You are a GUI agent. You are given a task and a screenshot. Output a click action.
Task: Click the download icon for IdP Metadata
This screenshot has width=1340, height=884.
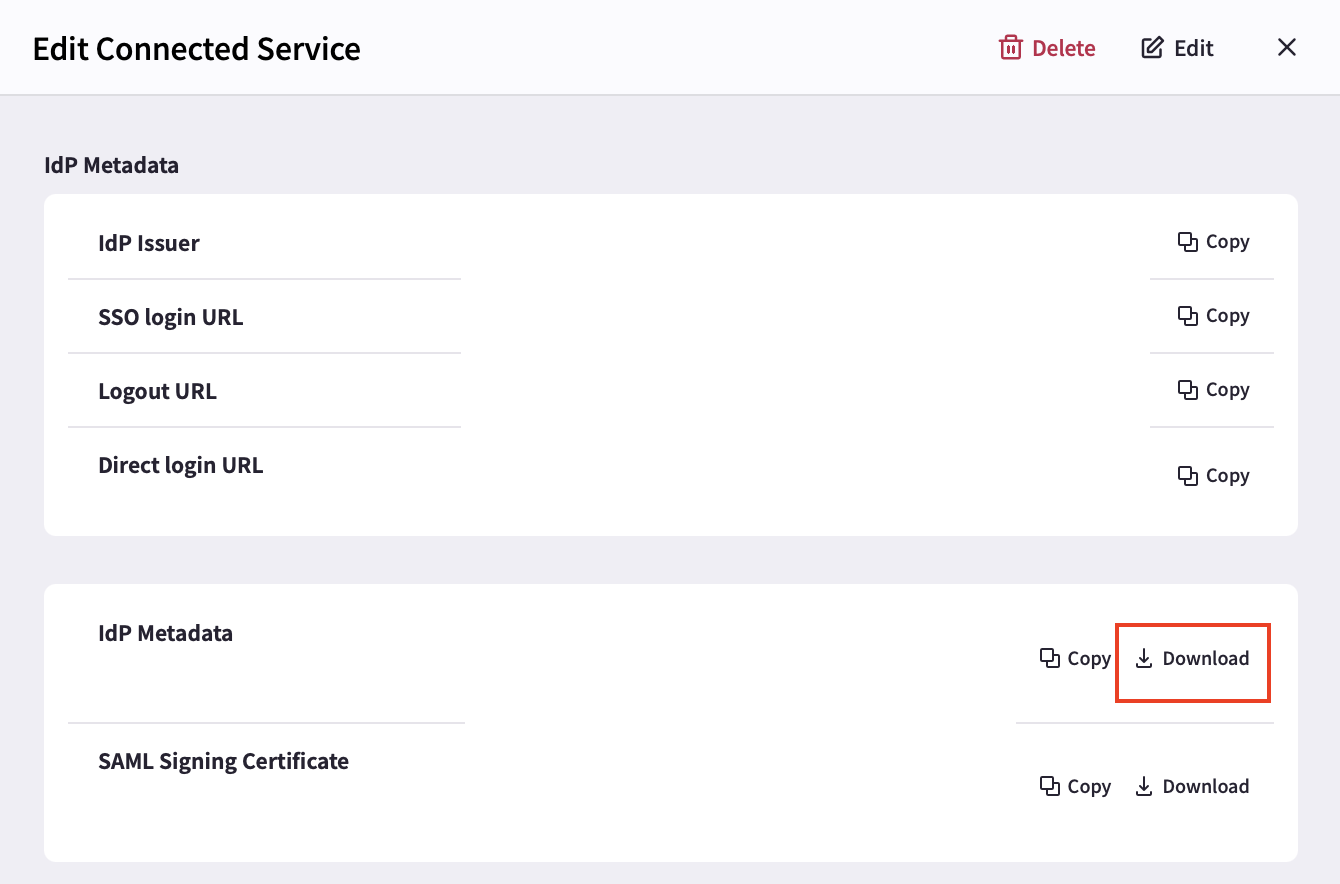[1144, 659]
